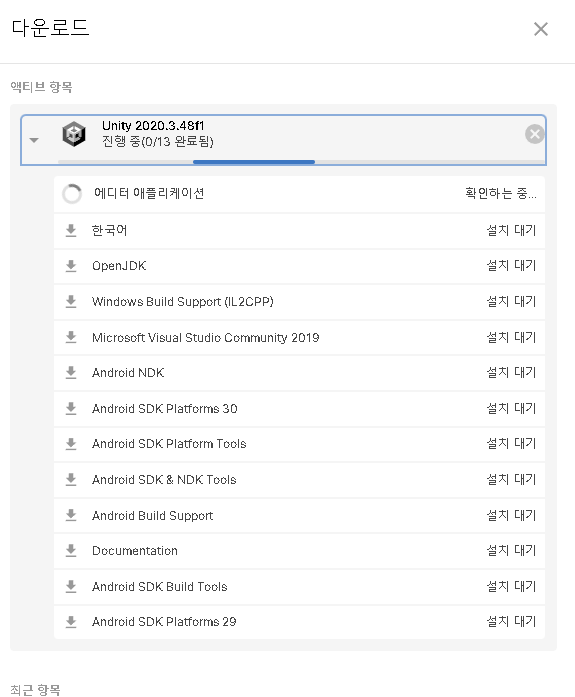Click the Microsoft Visual Studio Community 2019 download icon

[x=71, y=337]
